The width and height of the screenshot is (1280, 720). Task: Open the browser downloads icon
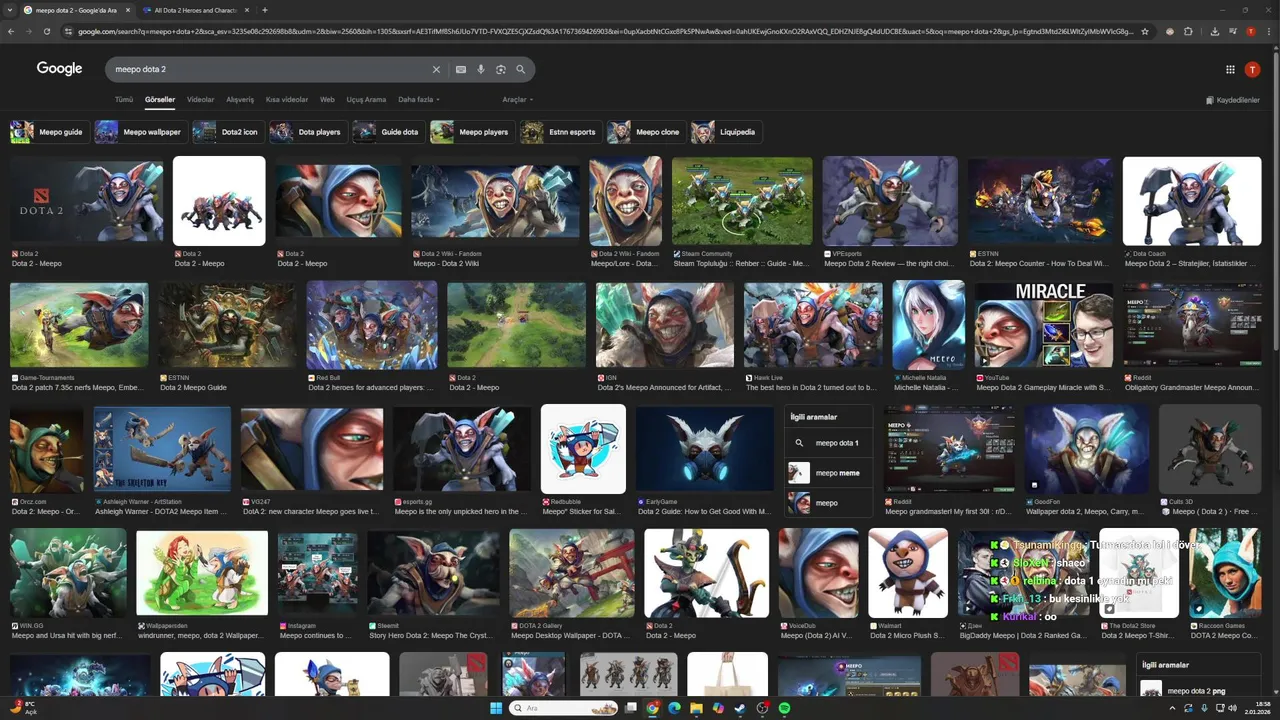coord(1214,31)
